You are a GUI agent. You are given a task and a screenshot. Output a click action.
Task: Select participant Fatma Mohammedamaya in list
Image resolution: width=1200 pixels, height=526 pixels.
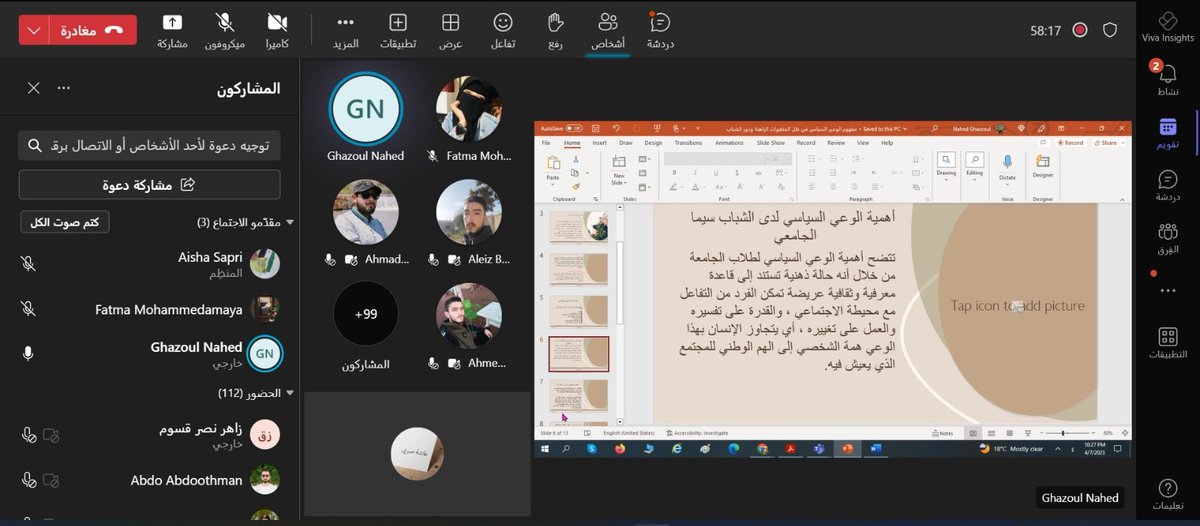(x=150, y=309)
